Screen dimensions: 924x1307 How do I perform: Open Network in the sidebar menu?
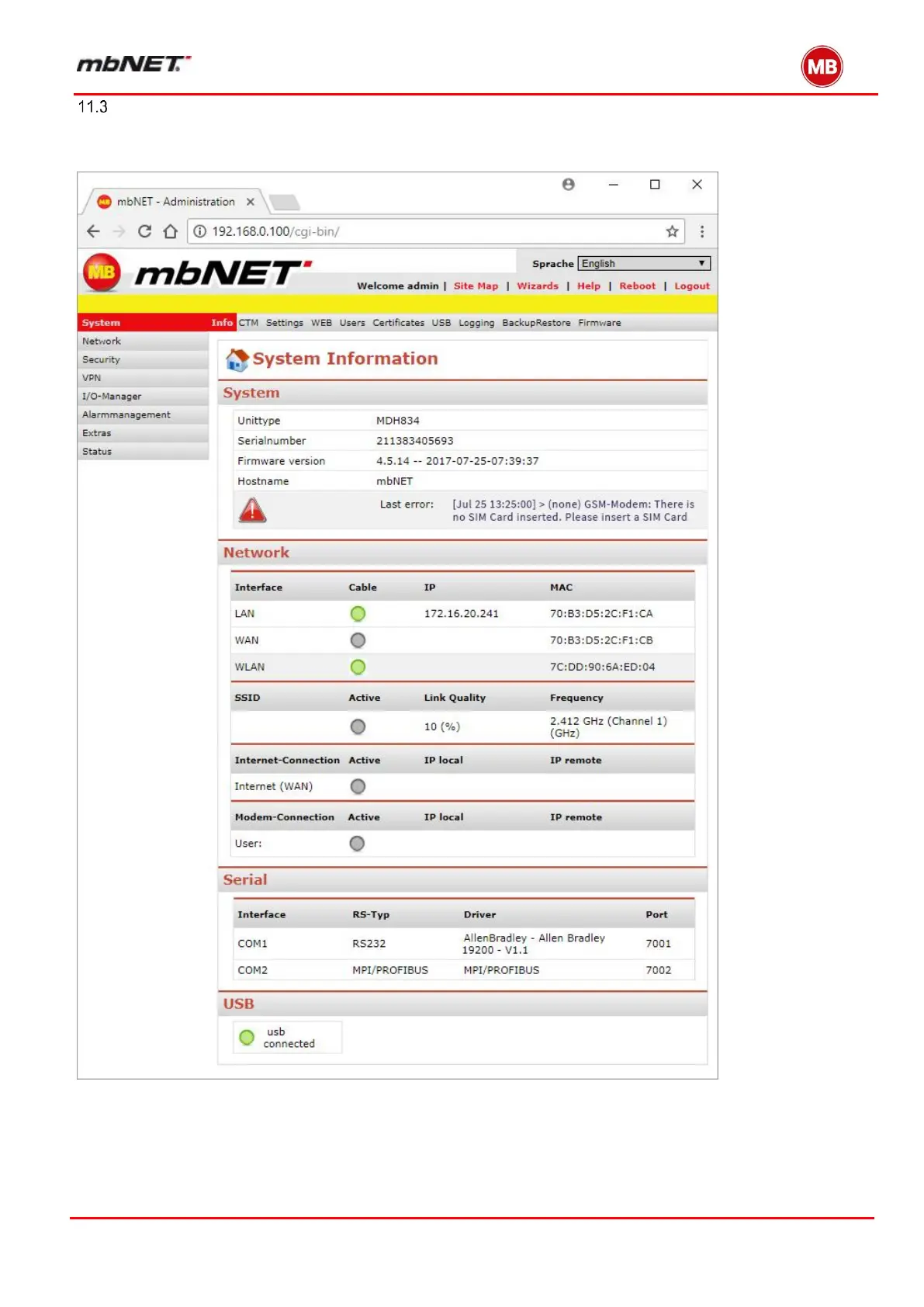(144, 341)
